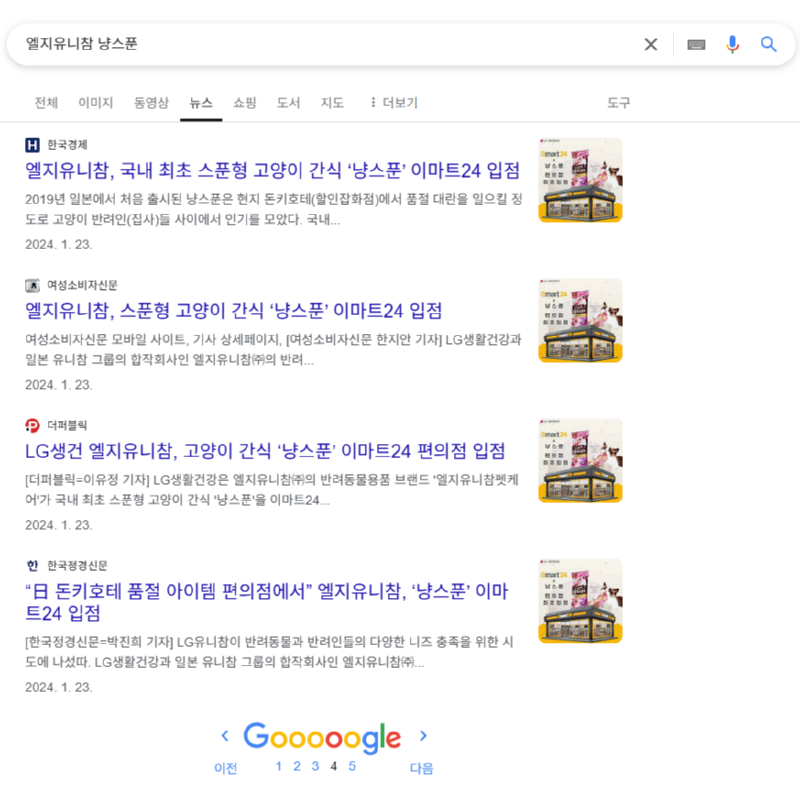Switch to the 이미지 tab
Image resolution: width=800 pixels, height=804 pixels.
pos(95,103)
